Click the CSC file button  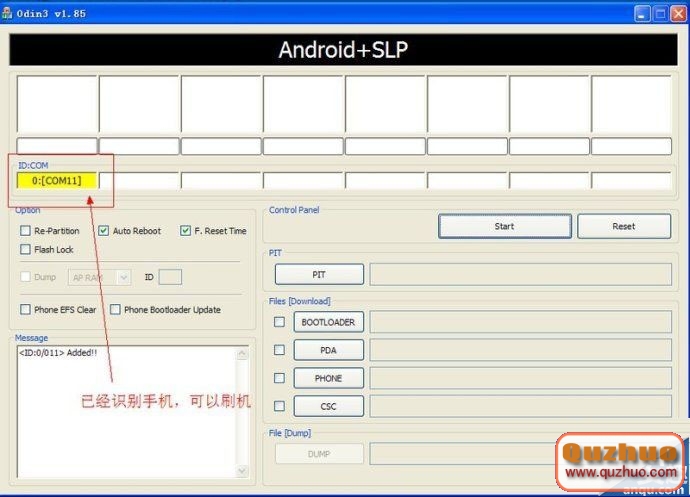click(x=328, y=406)
